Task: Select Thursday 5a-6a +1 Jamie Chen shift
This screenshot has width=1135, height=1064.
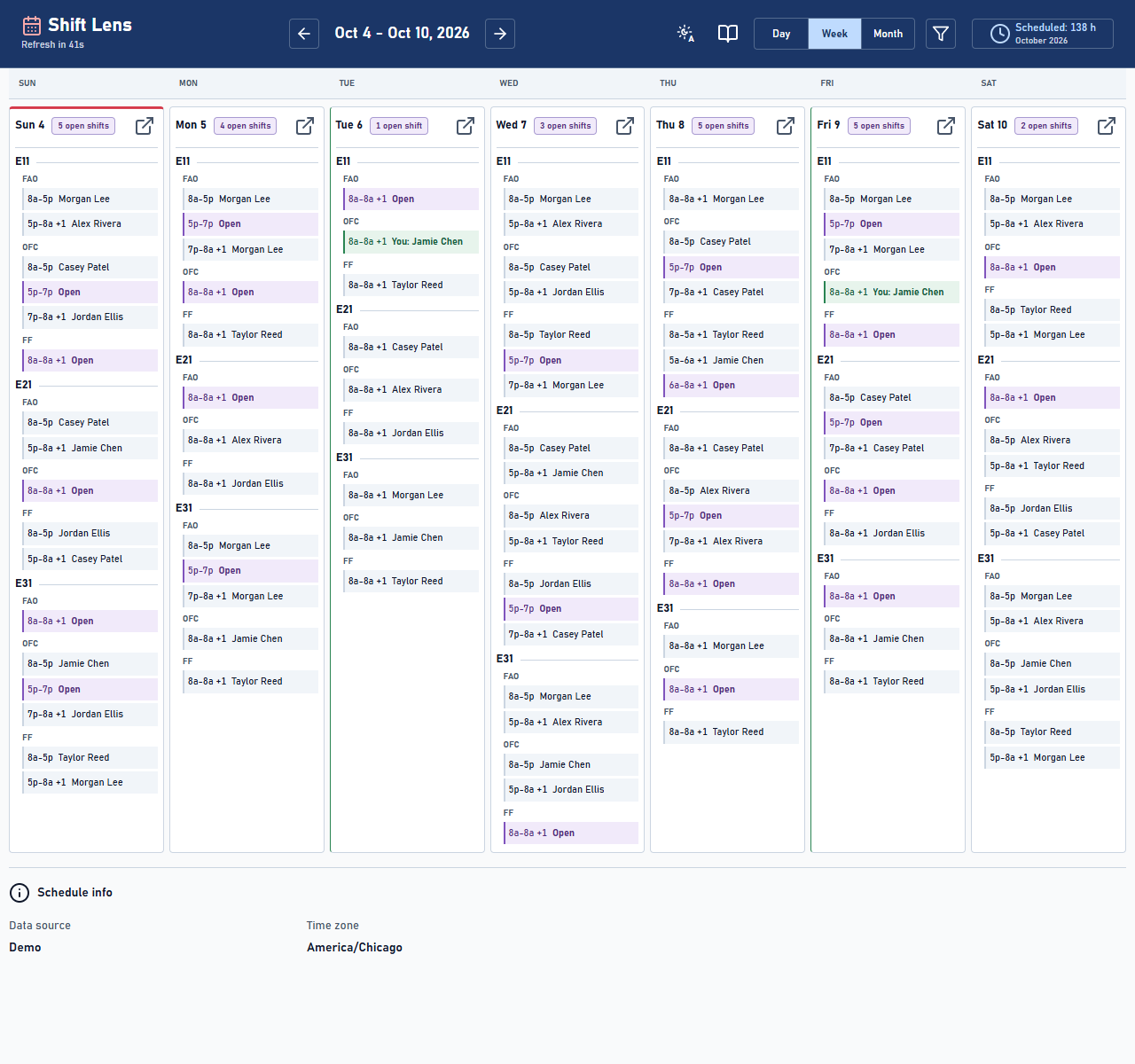Action: click(731, 361)
